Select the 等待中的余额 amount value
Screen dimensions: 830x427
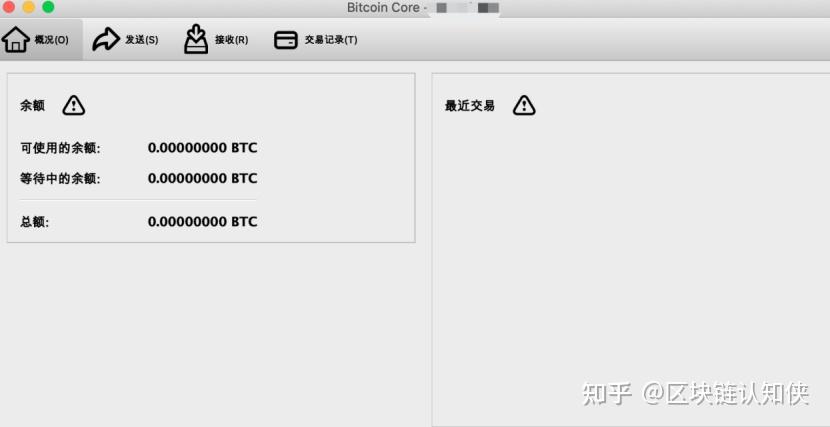tap(202, 178)
